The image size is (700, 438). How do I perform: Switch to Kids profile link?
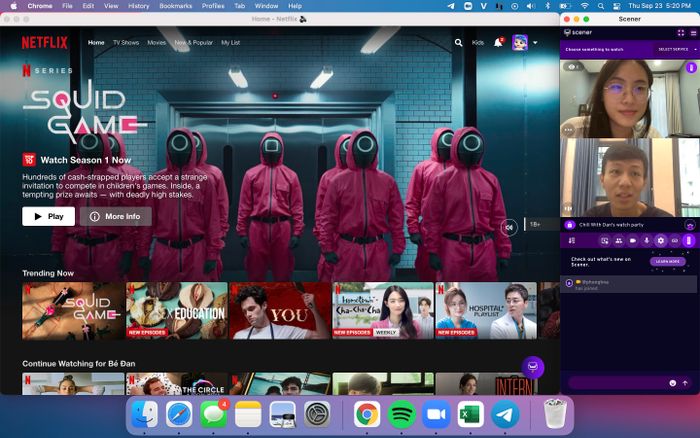pyautogui.click(x=478, y=42)
